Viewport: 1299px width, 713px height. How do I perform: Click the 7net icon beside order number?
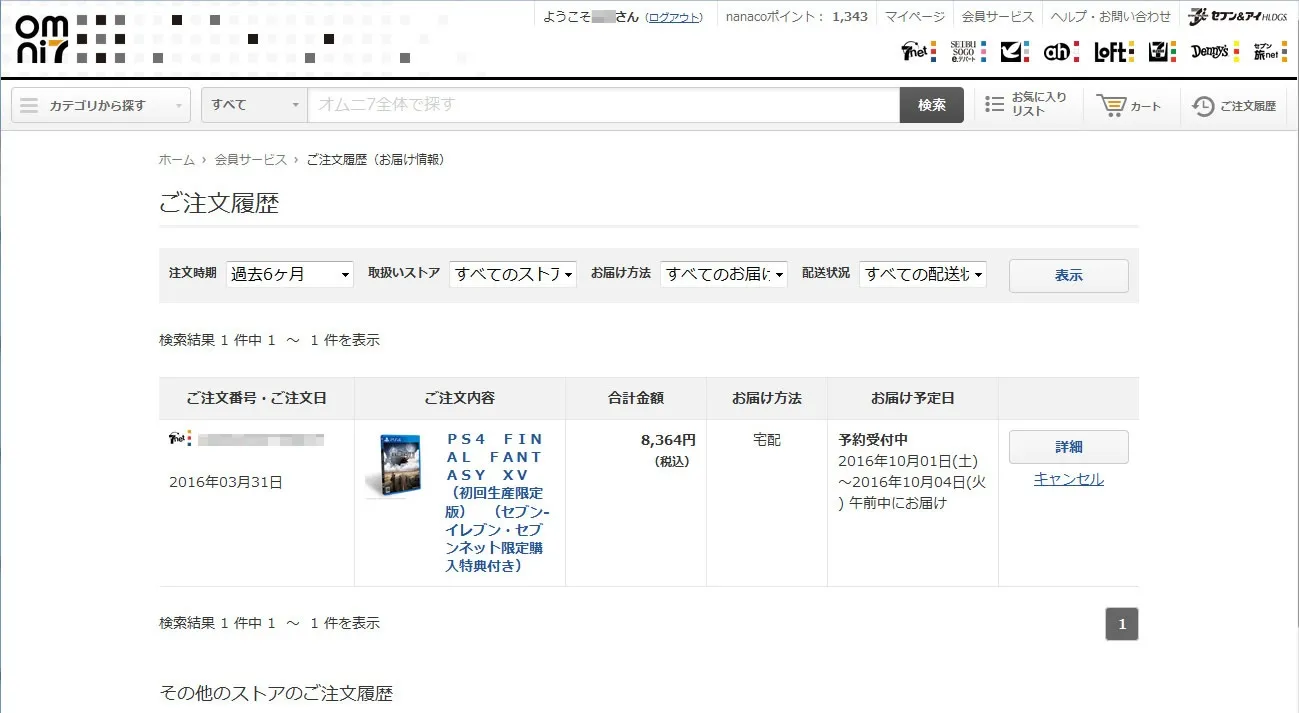tap(180, 439)
